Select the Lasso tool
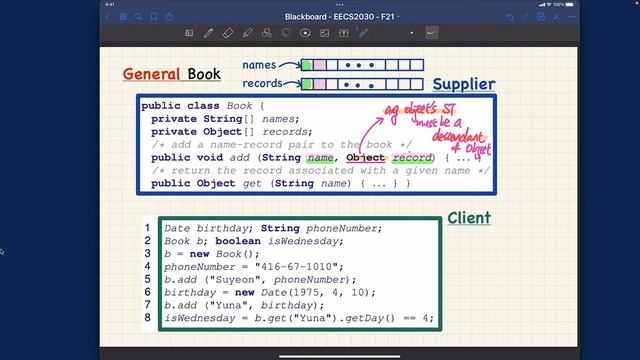This screenshot has width=640, height=360. 286,33
